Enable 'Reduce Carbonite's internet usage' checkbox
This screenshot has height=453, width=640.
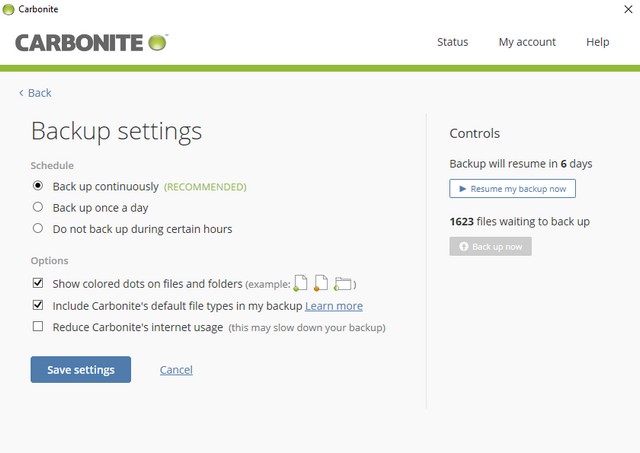point(38,327)
